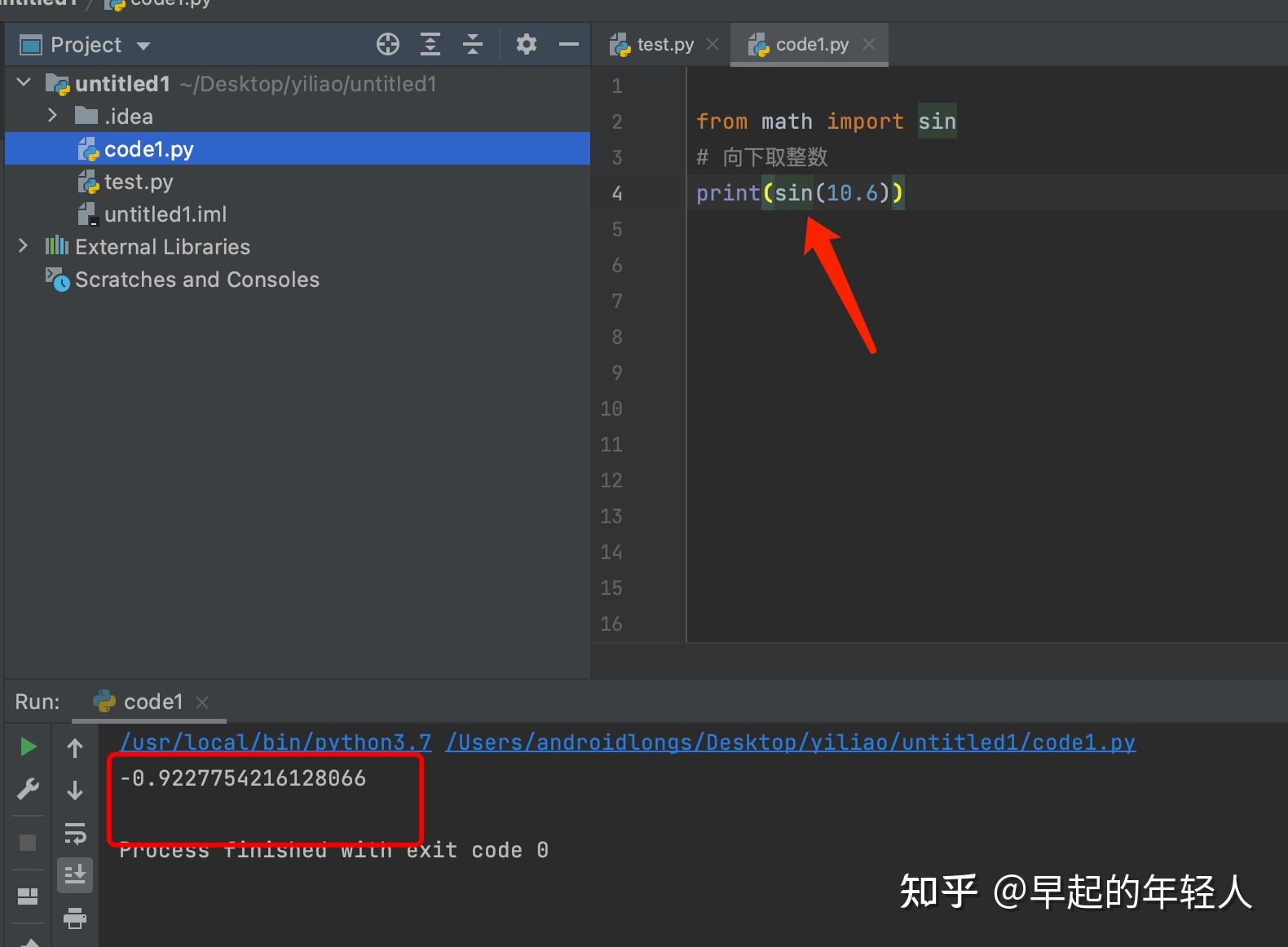Click the '# 向下取整数' comment line
This screenshot has width=1288, height=947.
pos(762,157)
